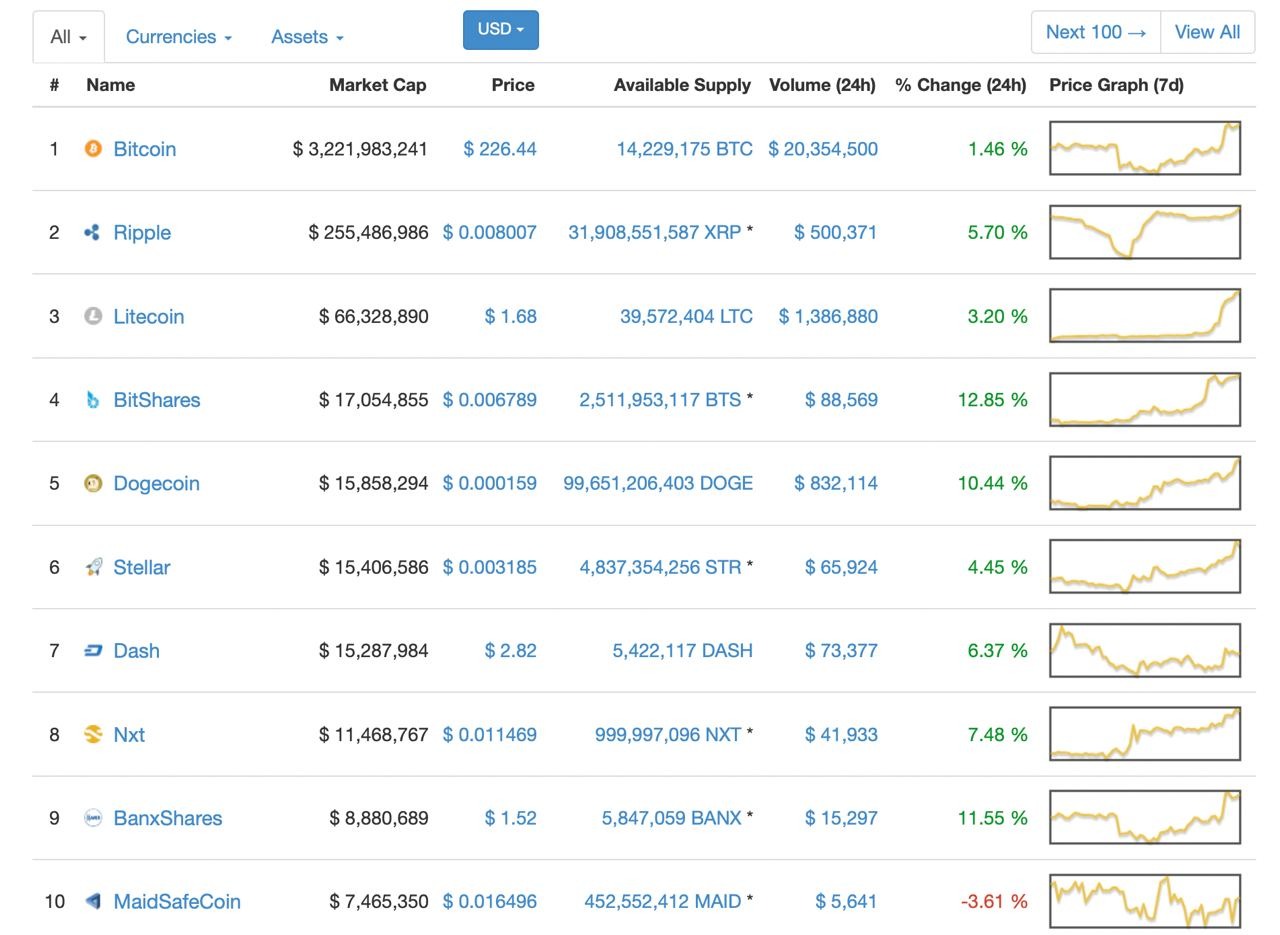The width and height of the screenshot is (1280, 935).
Task: Sort by Name column header
Action: pos(111,85)
